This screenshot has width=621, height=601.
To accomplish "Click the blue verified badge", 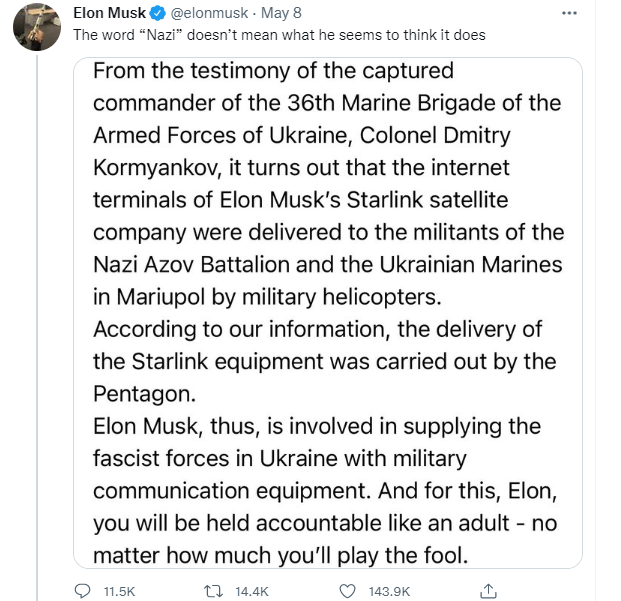I will (158, 15).
